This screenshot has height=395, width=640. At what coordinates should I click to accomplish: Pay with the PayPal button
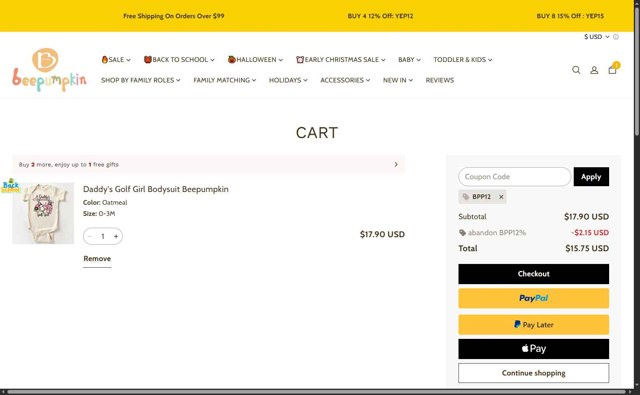[533, 298]
